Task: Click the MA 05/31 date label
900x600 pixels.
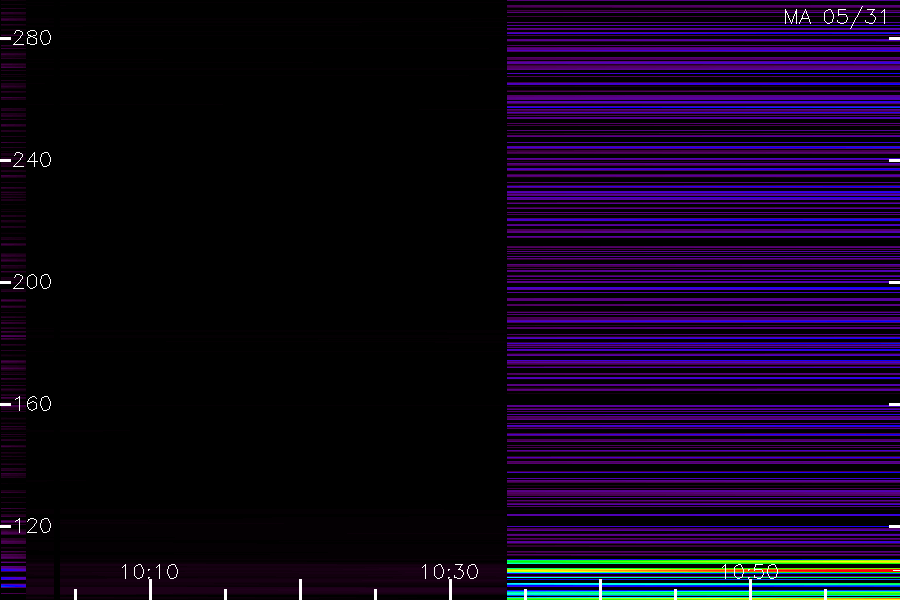Action: click(x=836, y=17)
